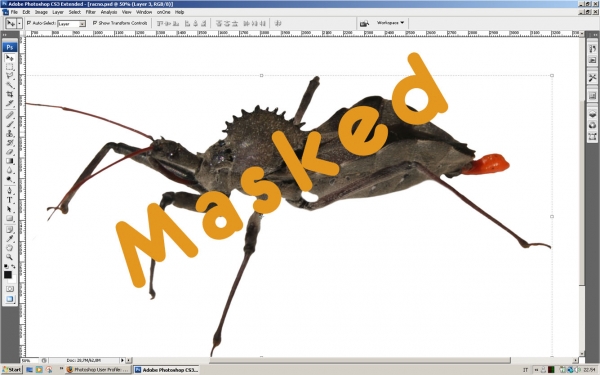Open the onOne menu

[163, 12]
